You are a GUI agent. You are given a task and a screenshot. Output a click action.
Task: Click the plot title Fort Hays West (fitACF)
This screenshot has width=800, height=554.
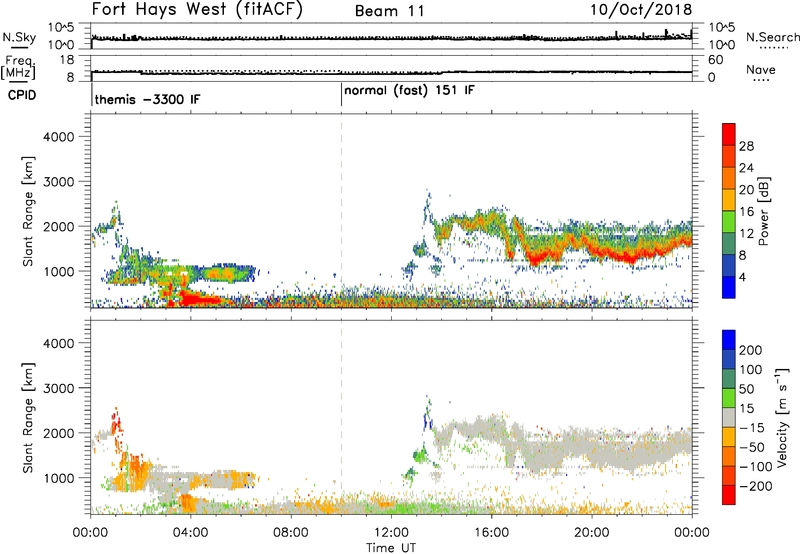(x=197, y=9)
